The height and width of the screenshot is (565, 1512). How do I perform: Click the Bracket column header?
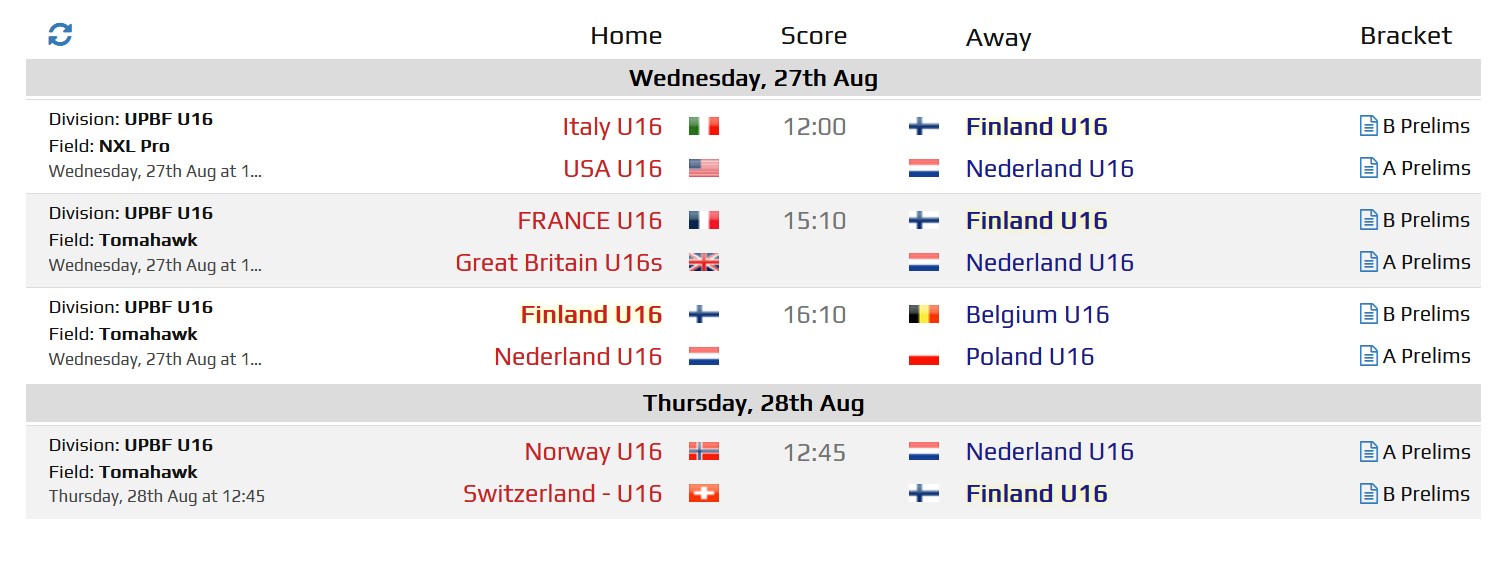1406,36
